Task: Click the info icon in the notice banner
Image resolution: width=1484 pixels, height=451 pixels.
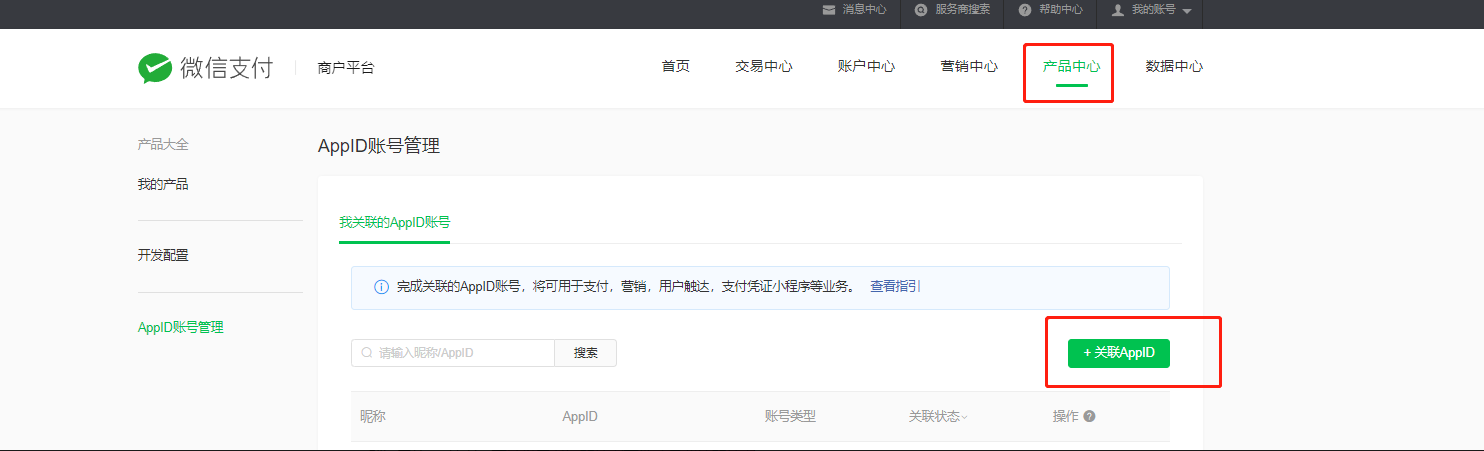Action: click(381, 287)
